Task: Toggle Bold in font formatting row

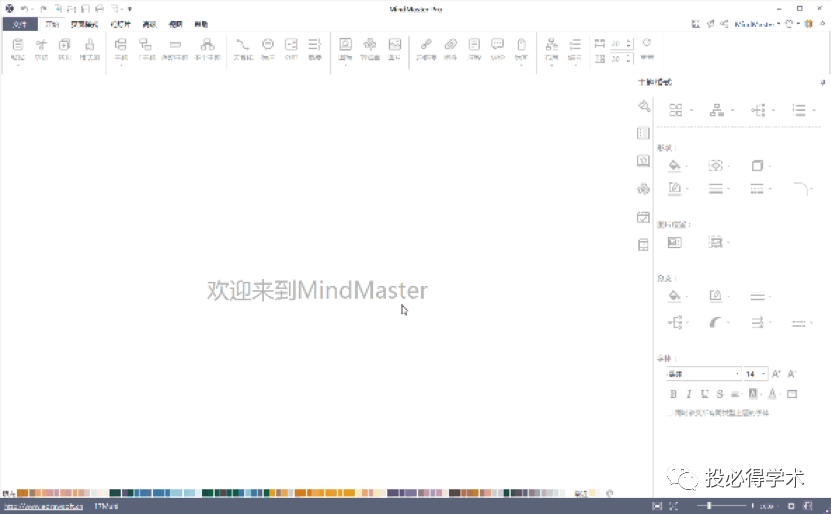Action: (673, 394)
